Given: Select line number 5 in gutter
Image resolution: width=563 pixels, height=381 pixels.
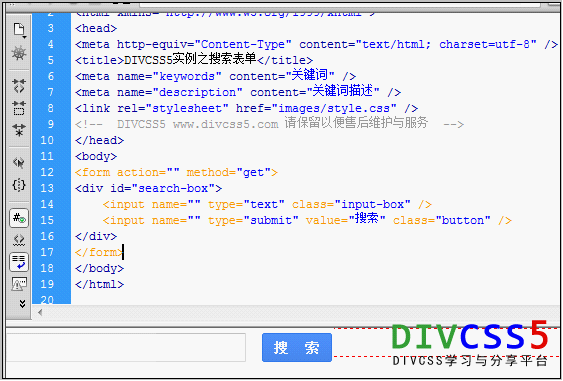Looking at the screenshot, I should (x=51, y=60).
